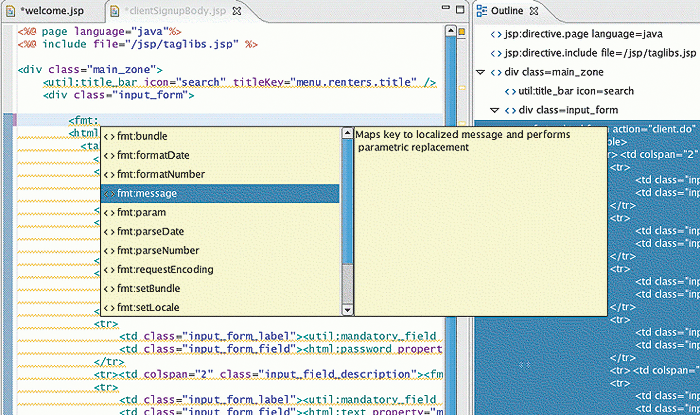Click the Outline view tree icon
The height and width of the screenshot is (415, 700).
tap(482, 11)
